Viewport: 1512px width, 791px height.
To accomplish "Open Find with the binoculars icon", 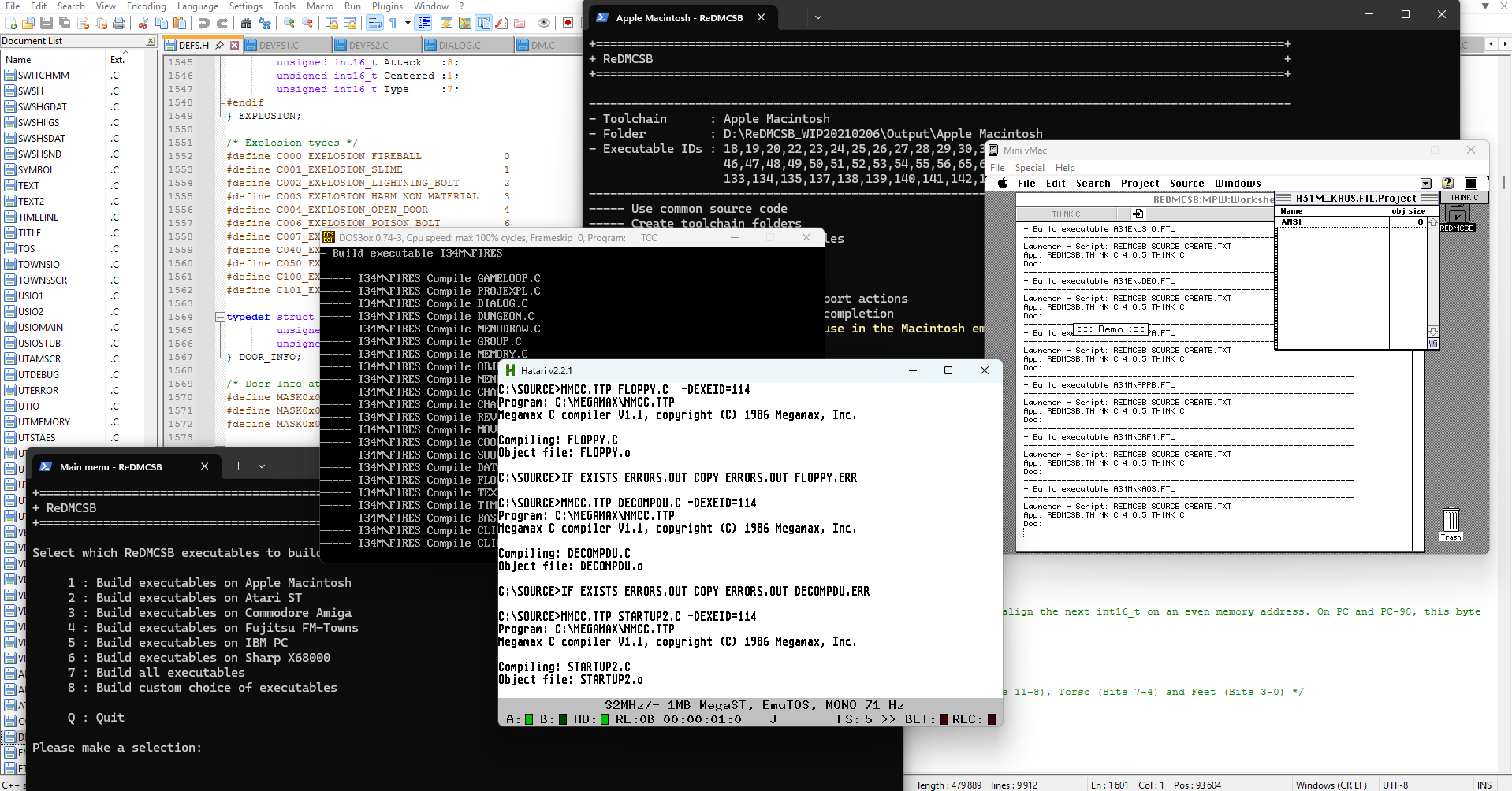I will coord(246,23).
